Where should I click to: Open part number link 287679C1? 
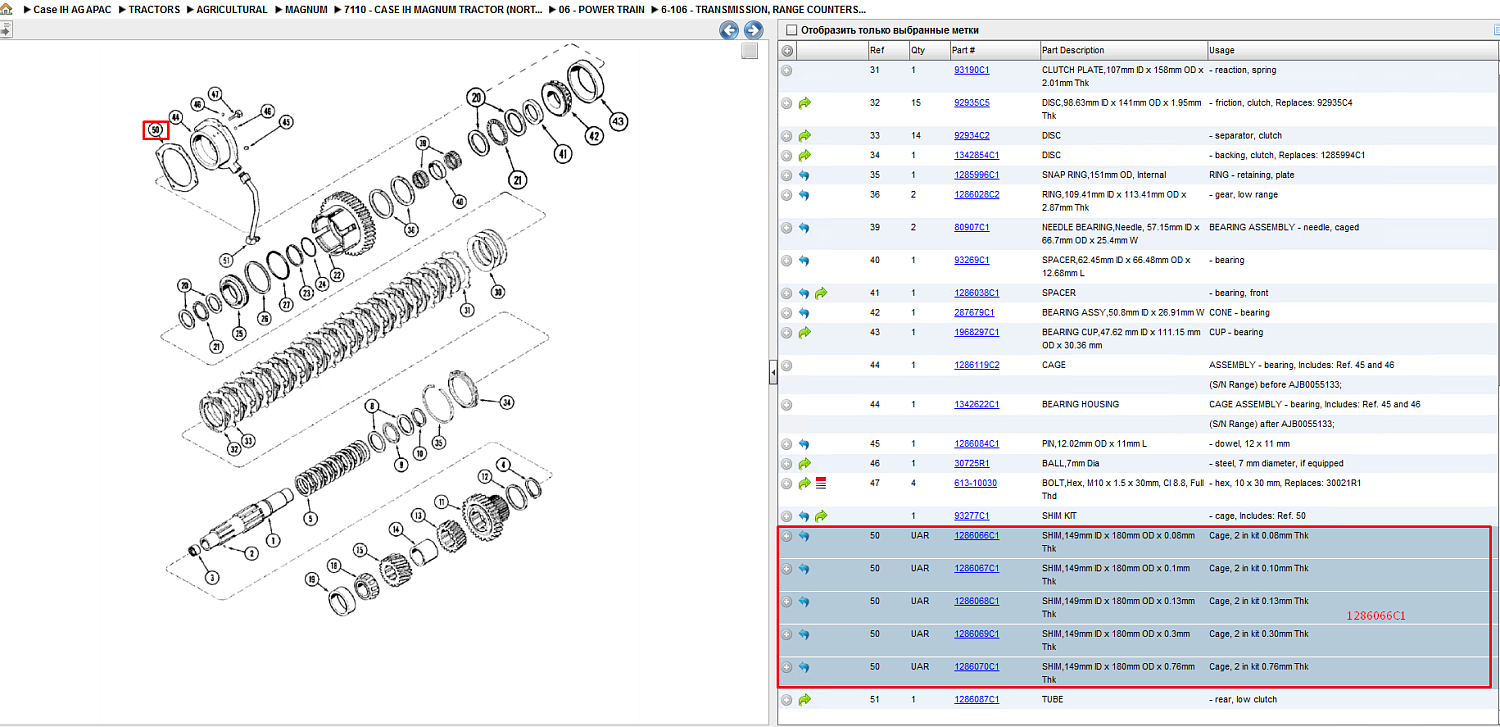pos(974,312)
